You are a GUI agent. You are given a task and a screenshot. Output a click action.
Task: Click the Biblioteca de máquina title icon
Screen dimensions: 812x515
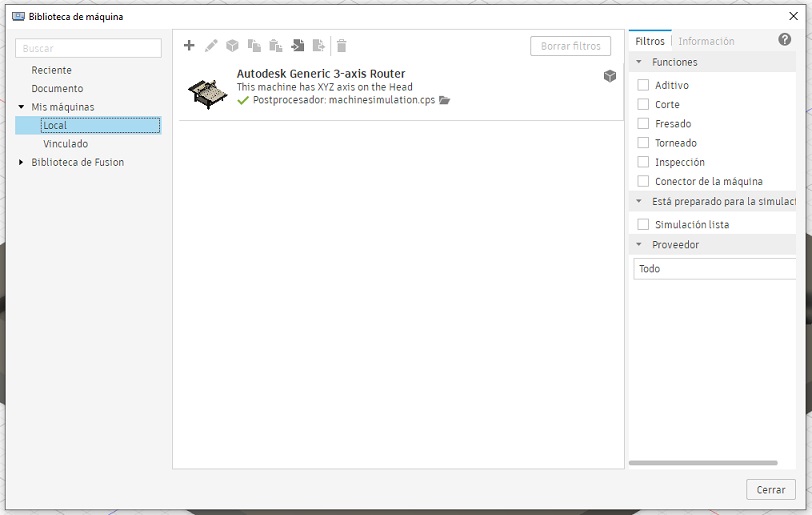(18, 17)
